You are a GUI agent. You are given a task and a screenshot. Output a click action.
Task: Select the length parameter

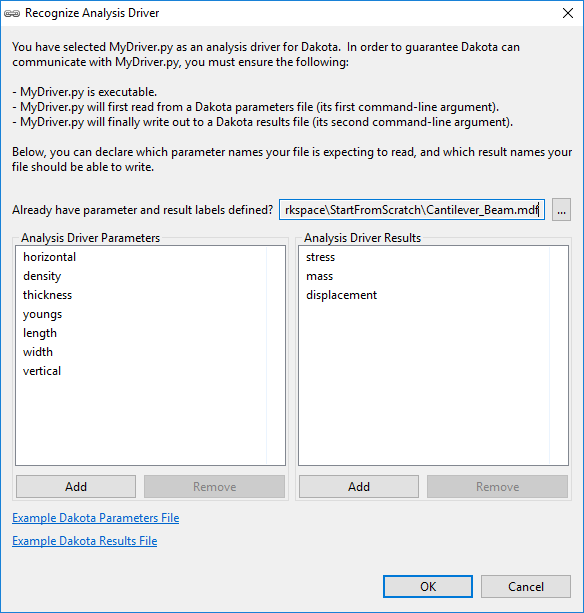pyautogui.click(x=39, y=333)
